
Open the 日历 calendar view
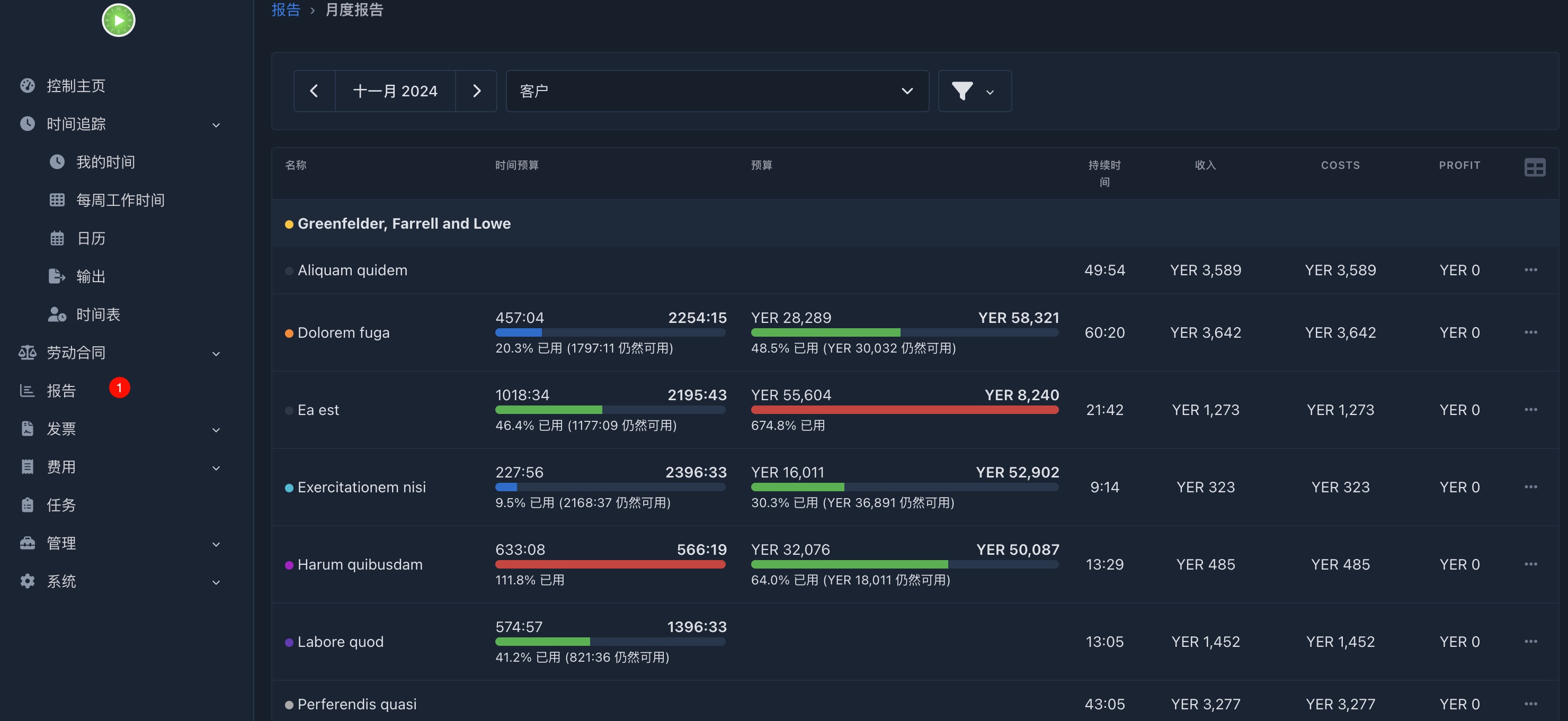tap(91, 239)
